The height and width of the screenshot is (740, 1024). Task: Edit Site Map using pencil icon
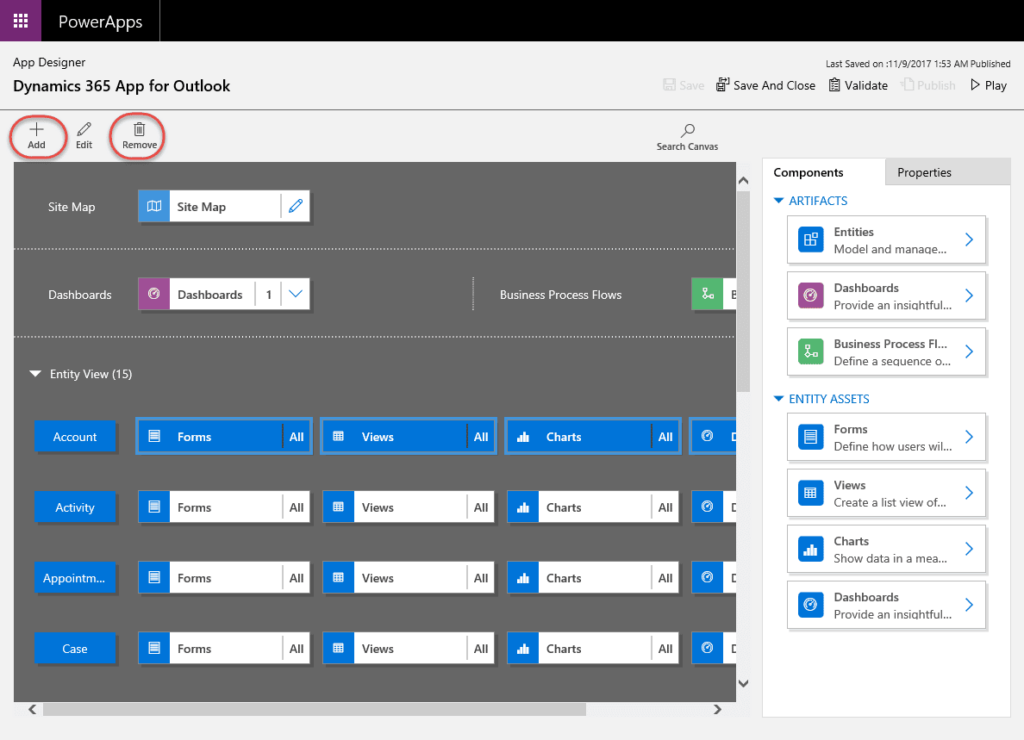point(295,207)
